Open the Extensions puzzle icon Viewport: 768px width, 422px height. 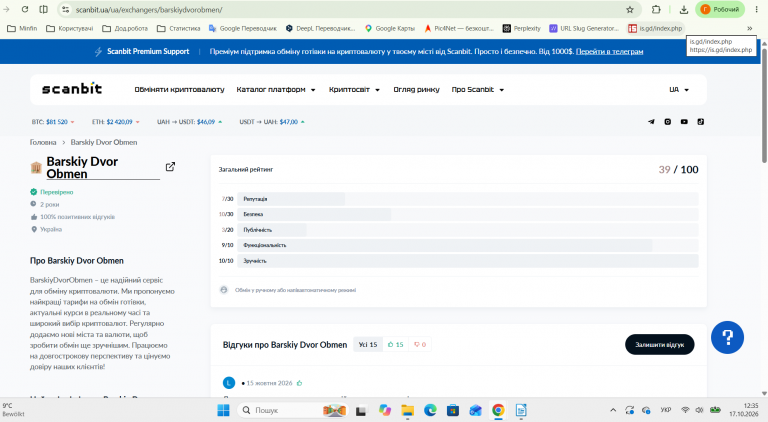click(656, 9)
